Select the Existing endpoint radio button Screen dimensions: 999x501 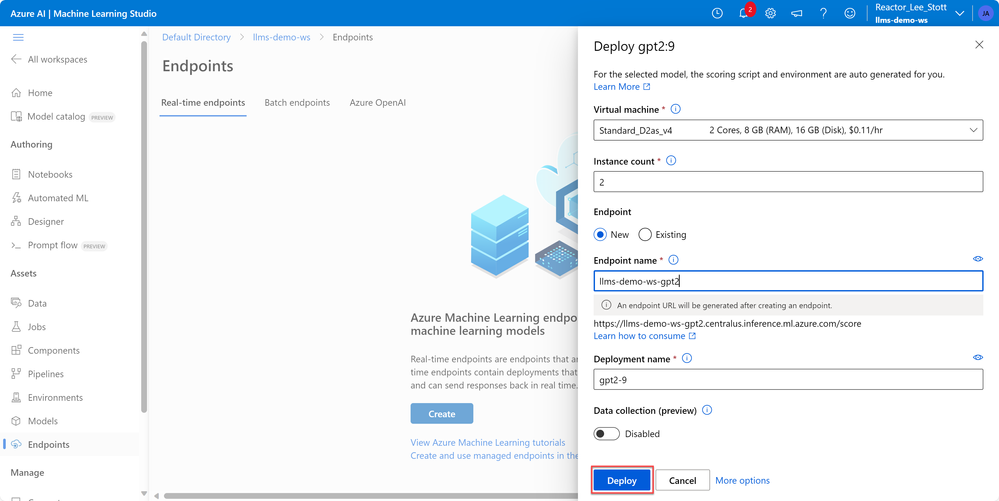[x=645, y=235]
